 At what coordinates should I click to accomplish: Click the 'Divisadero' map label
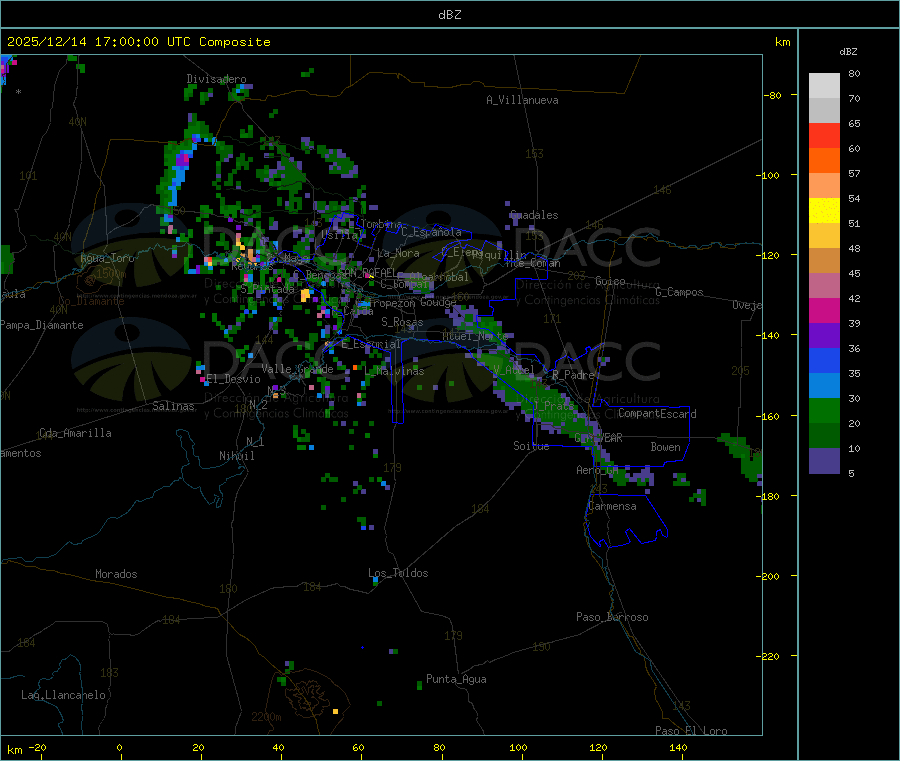[216, 79]
